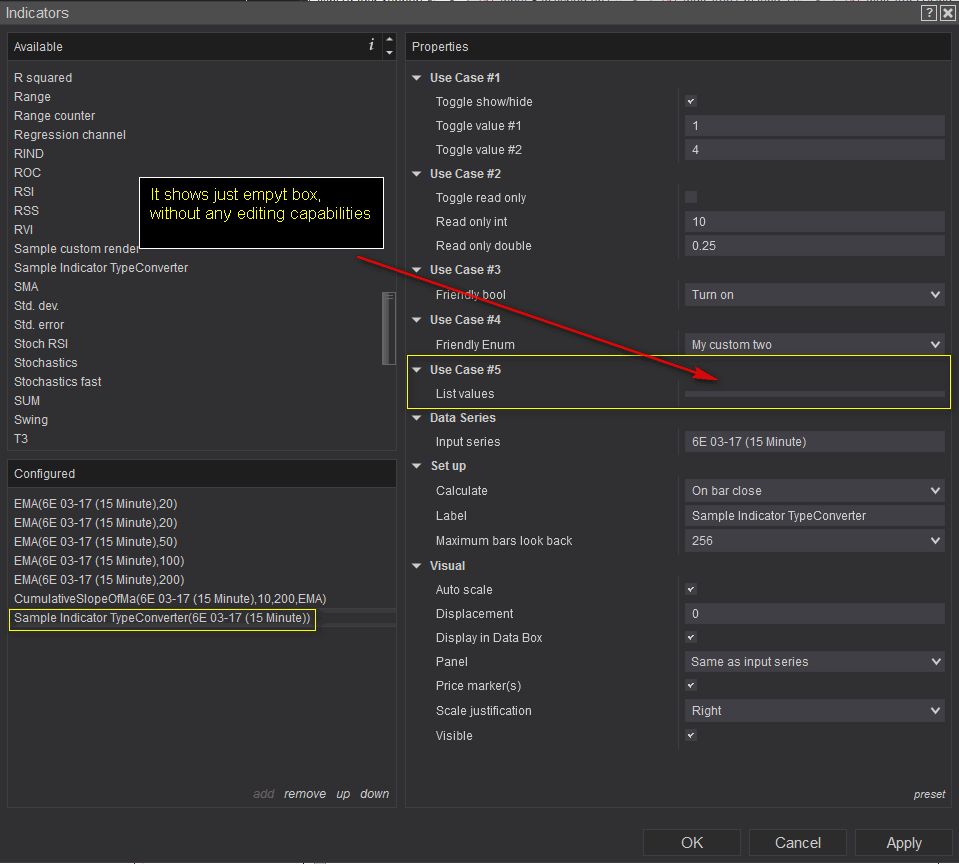Click the info 'i' icon in Available panel
The width and height of the screenshot is (959, 864).
pyautogui.click(x=372, y=45)
